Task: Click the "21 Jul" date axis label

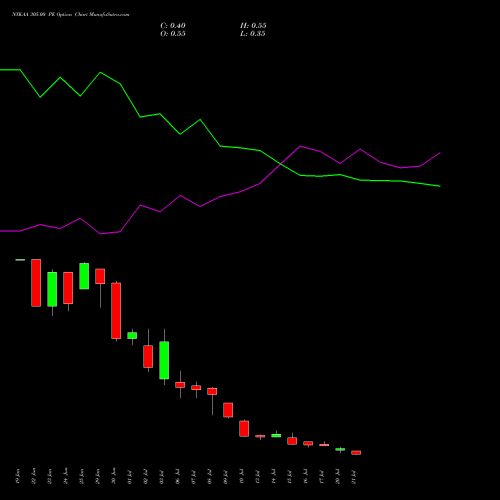Action: (353, 477)
